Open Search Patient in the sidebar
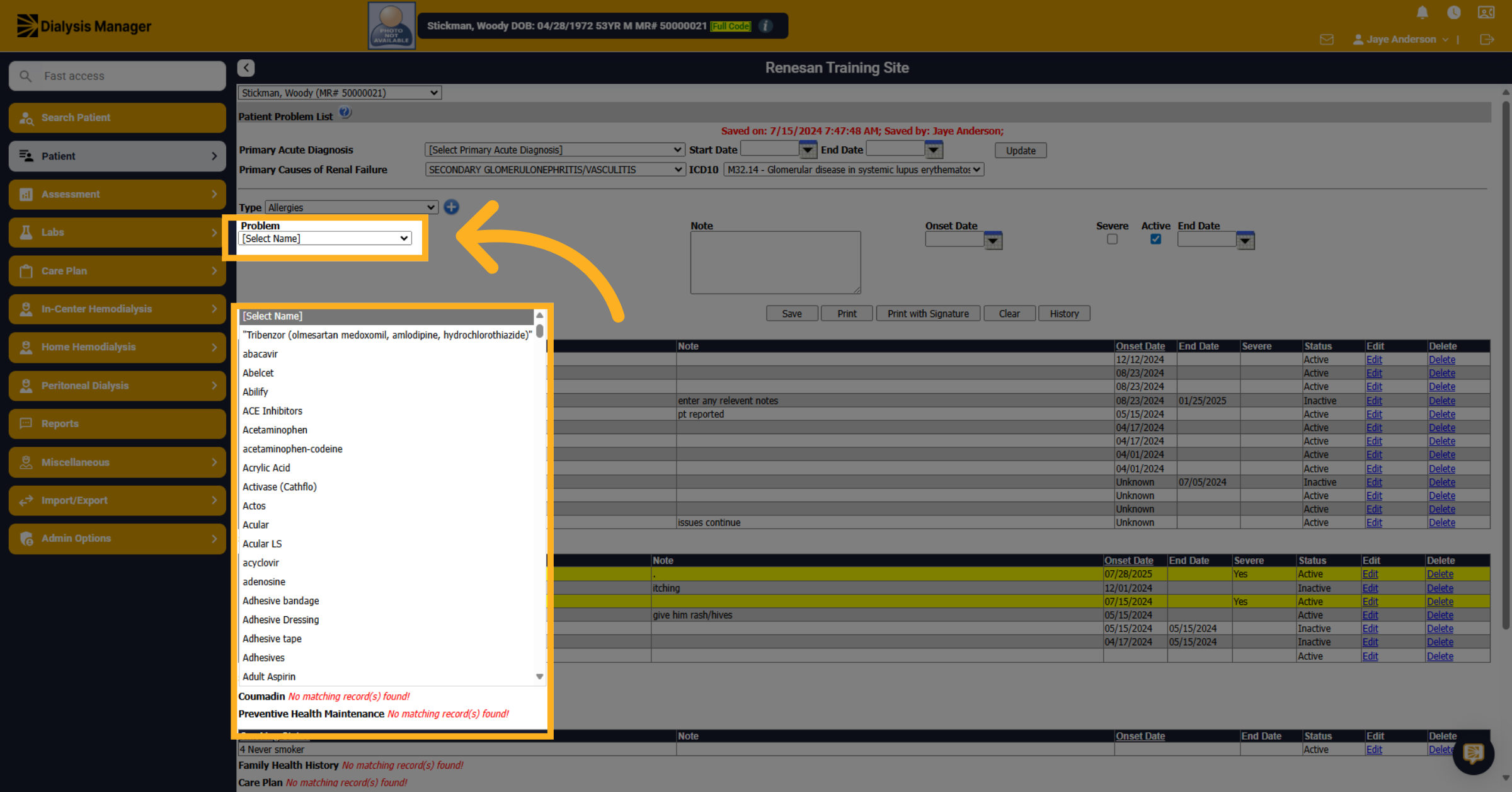The width and height of the screenshot is (1512, 792). (x=117, y=118)
